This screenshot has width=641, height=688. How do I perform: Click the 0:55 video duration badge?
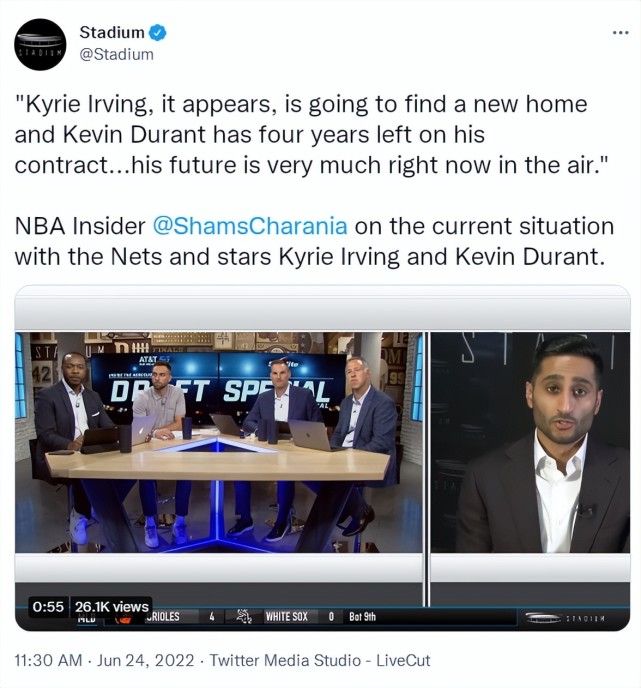pyautogui.click(x=48, y=607)
